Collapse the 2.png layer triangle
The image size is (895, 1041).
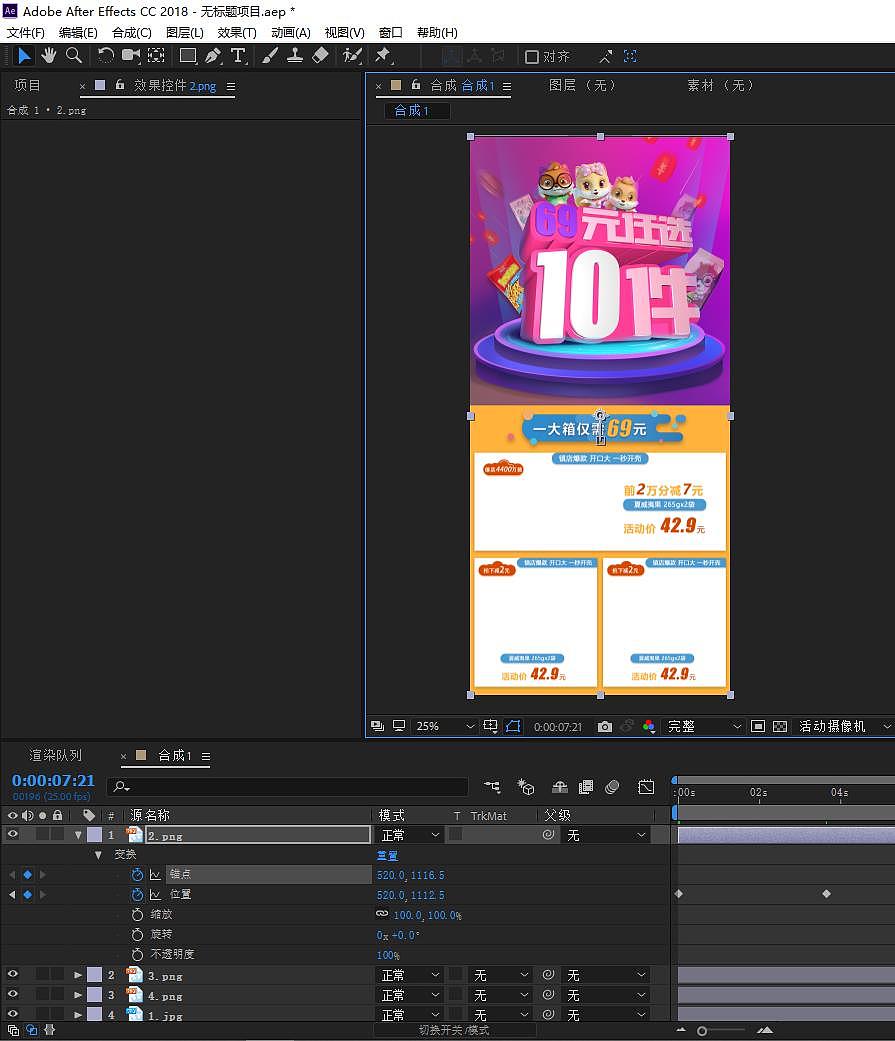tap(78, 835)
